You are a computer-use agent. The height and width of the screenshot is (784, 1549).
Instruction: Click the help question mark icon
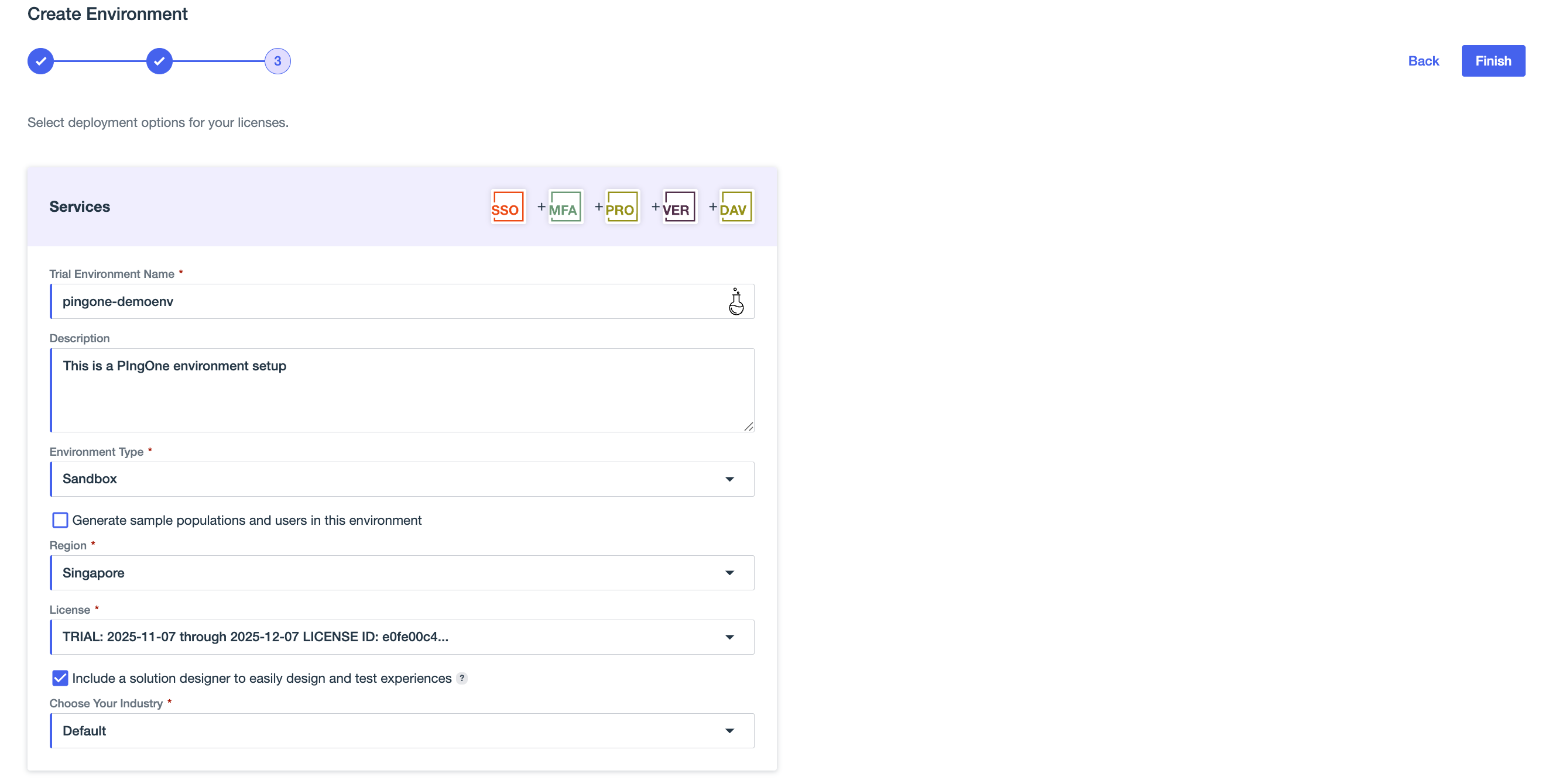pyautogui.click(x=462, y=678)
